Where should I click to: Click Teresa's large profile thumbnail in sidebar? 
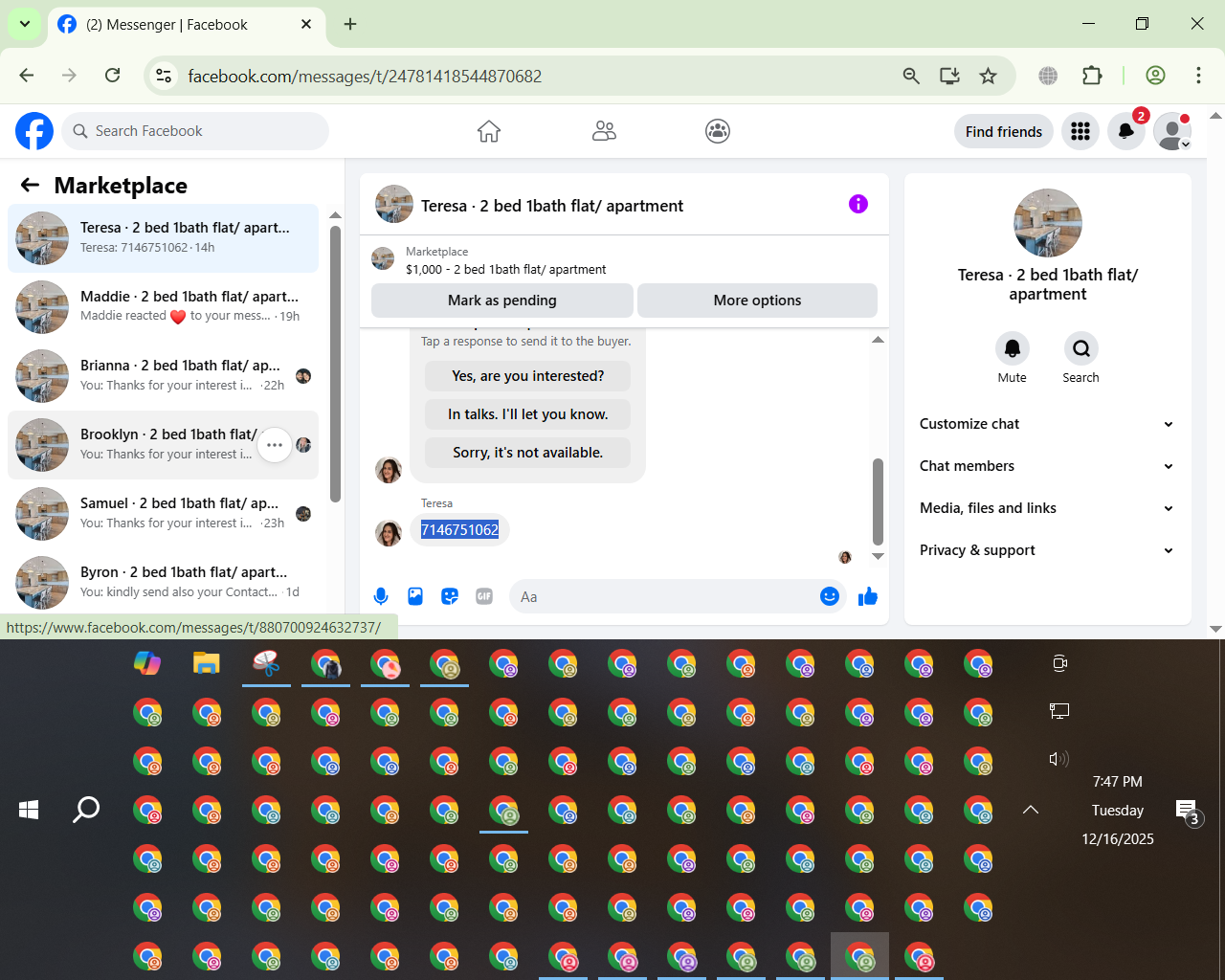coord(1048,223)
